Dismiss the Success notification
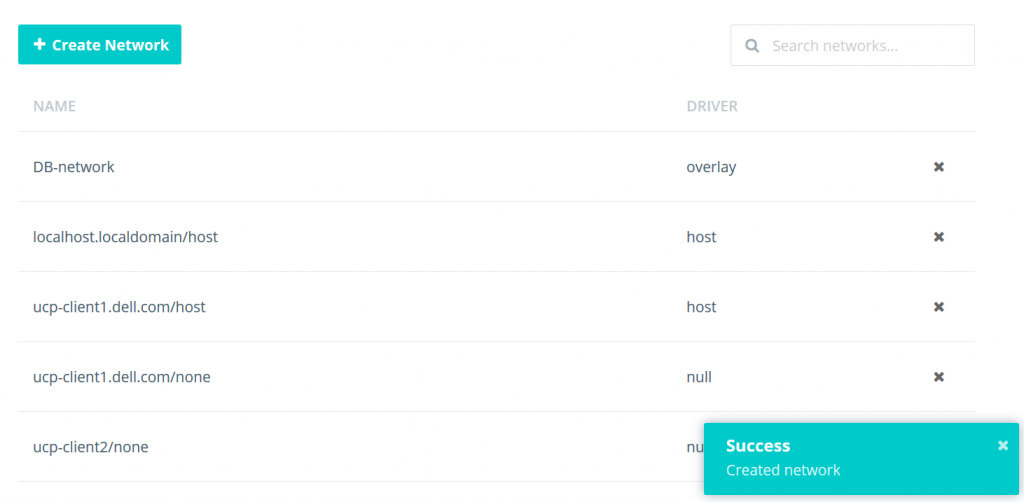This screenshot has height=502, width=1024. [1003, 446]
